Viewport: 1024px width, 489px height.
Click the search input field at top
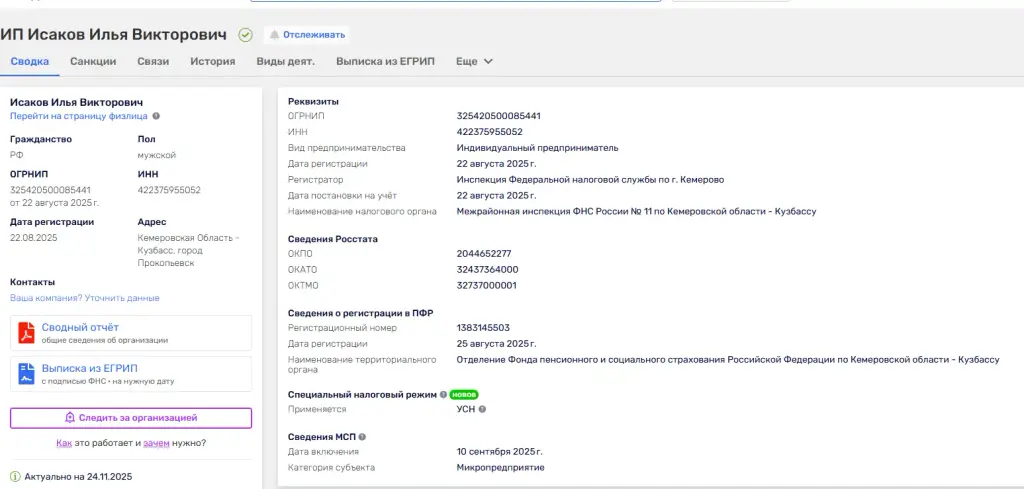tap(456, 1)
